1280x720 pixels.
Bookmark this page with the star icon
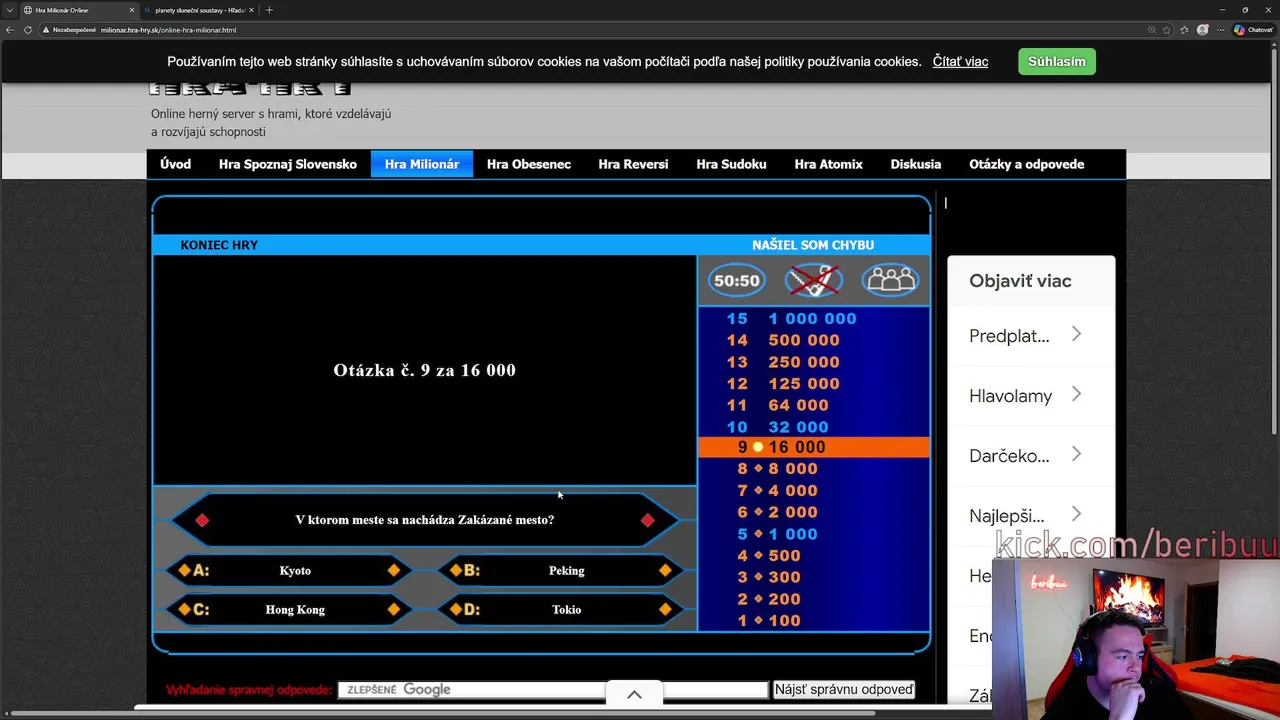[x=1166, y=30]
